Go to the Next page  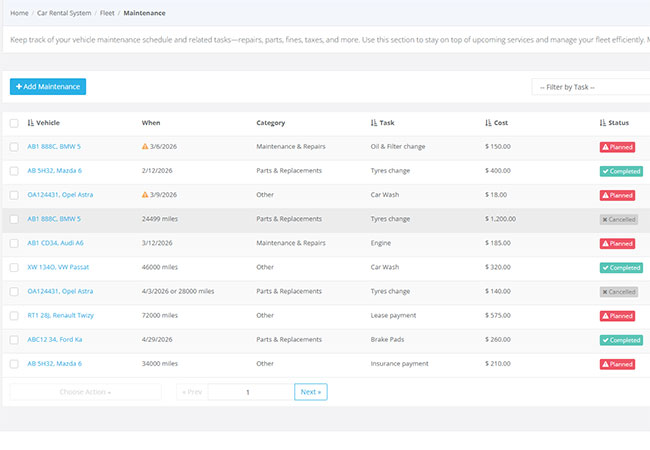(x=310, y=392)
